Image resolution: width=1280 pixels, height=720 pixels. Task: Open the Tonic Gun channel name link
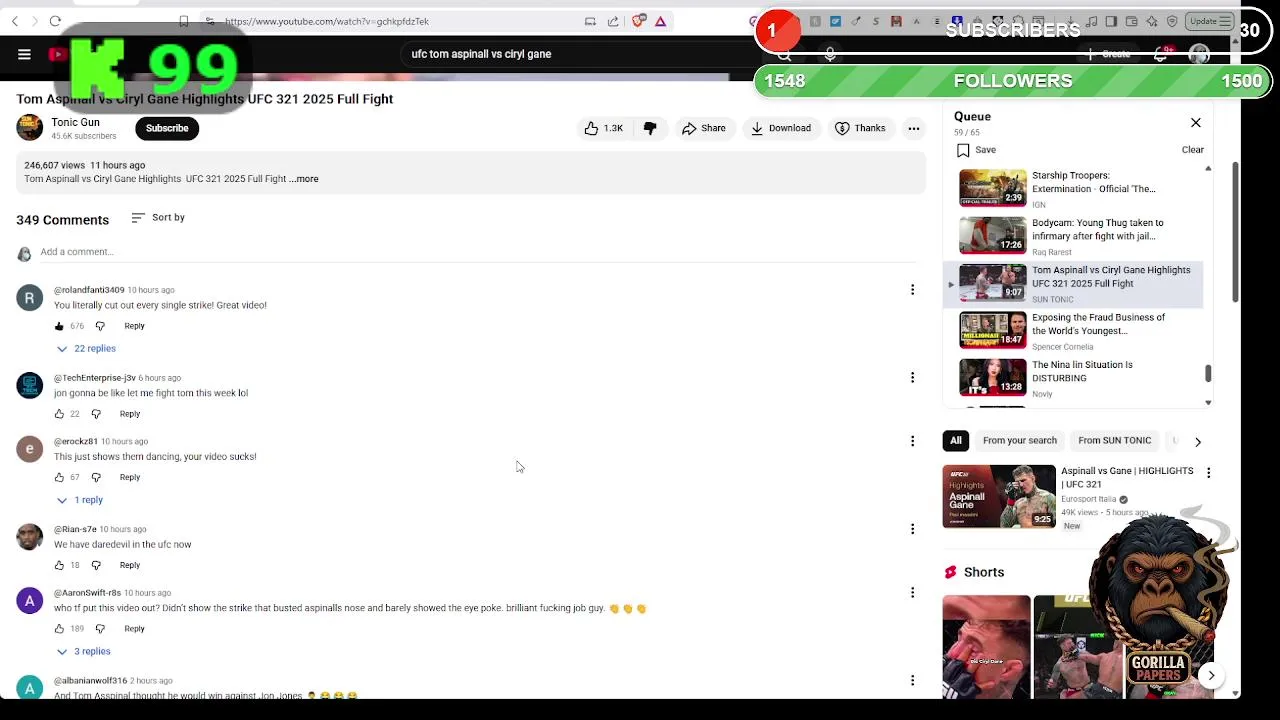(75, 122)
